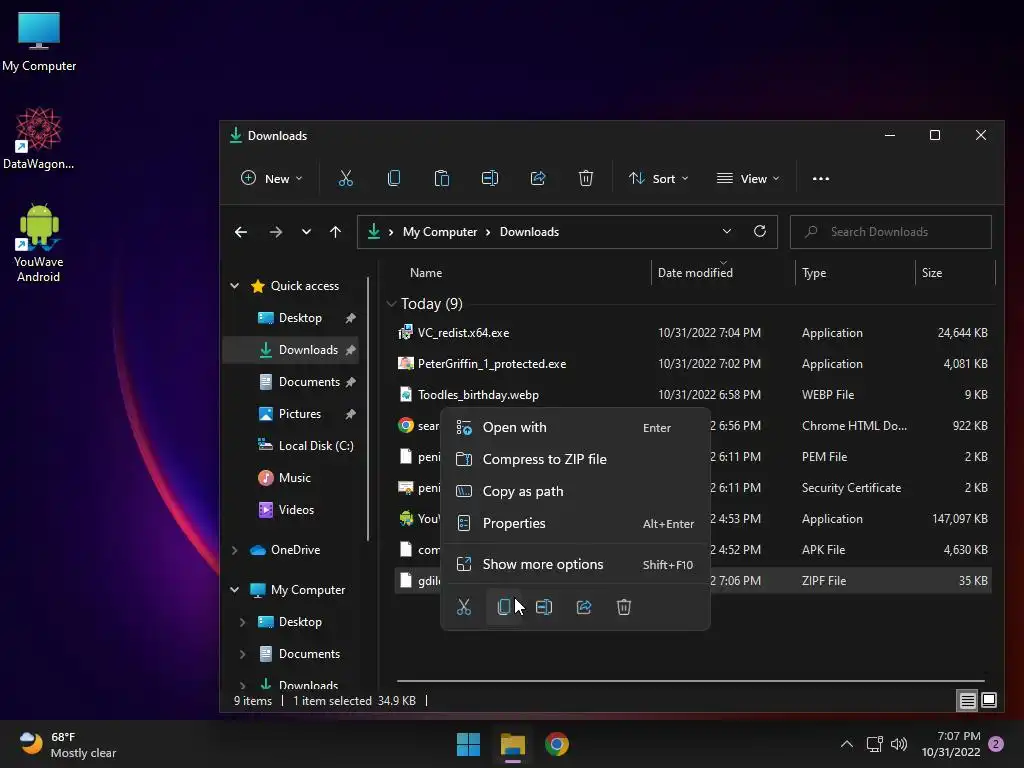
Task: Choose Open with from context menu
Action: [x=575, y=427]
